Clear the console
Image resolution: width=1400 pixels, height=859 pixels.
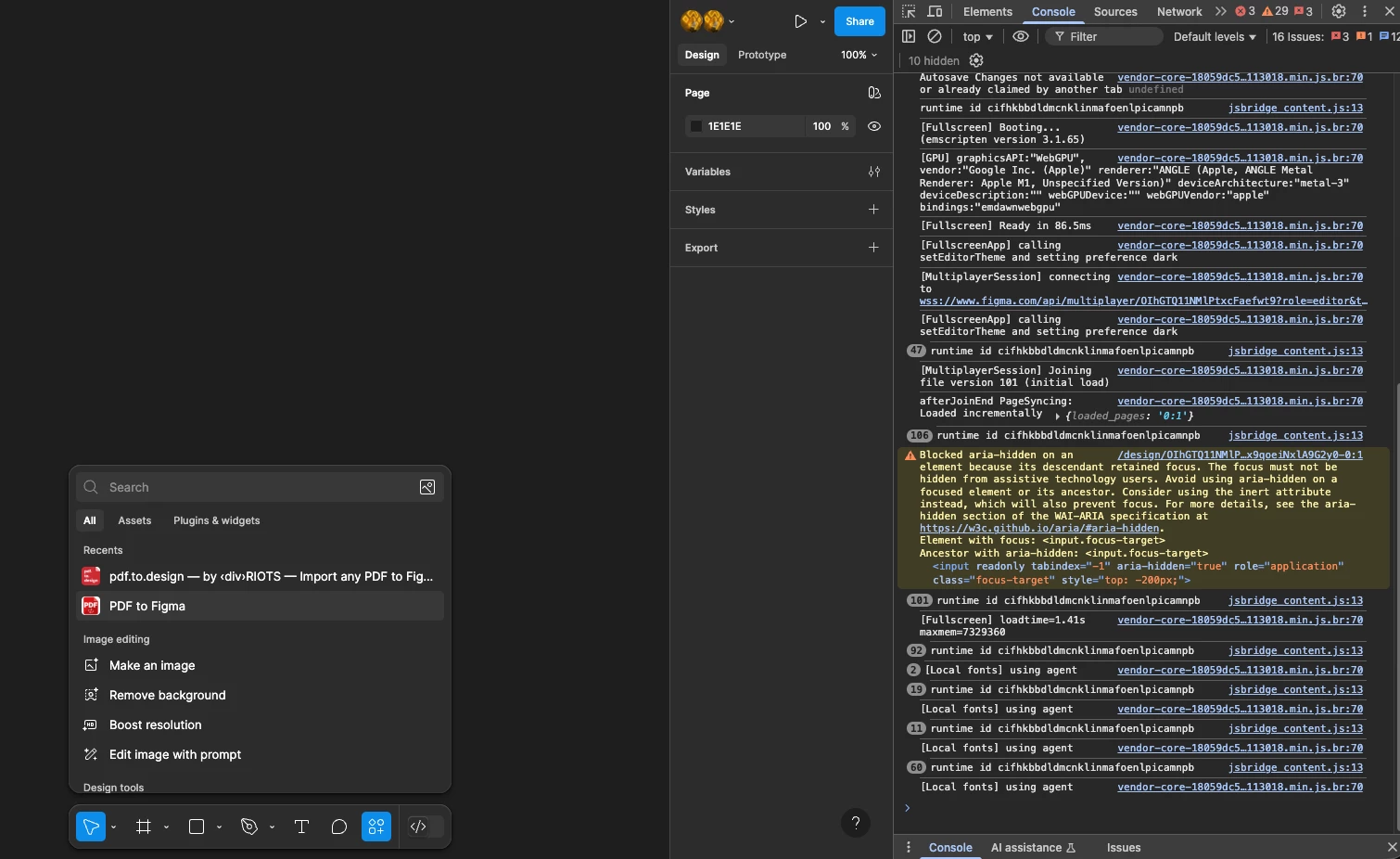point(935,36)
